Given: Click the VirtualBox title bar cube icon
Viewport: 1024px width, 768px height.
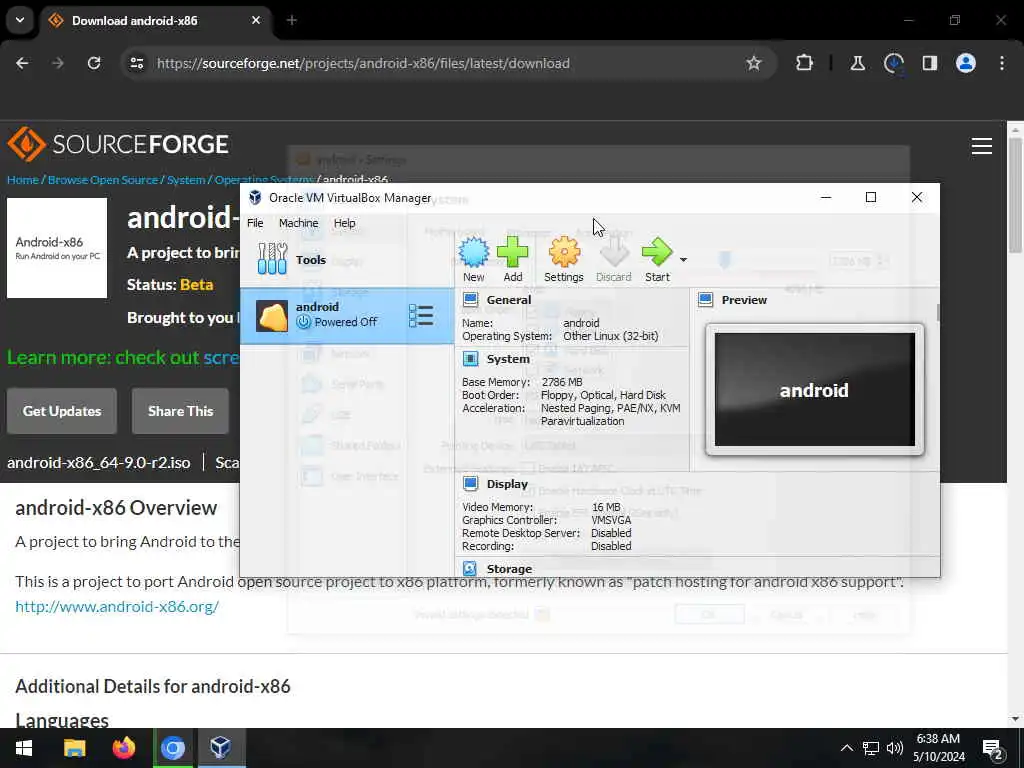Looking at the screenshot, I should 255,197.
